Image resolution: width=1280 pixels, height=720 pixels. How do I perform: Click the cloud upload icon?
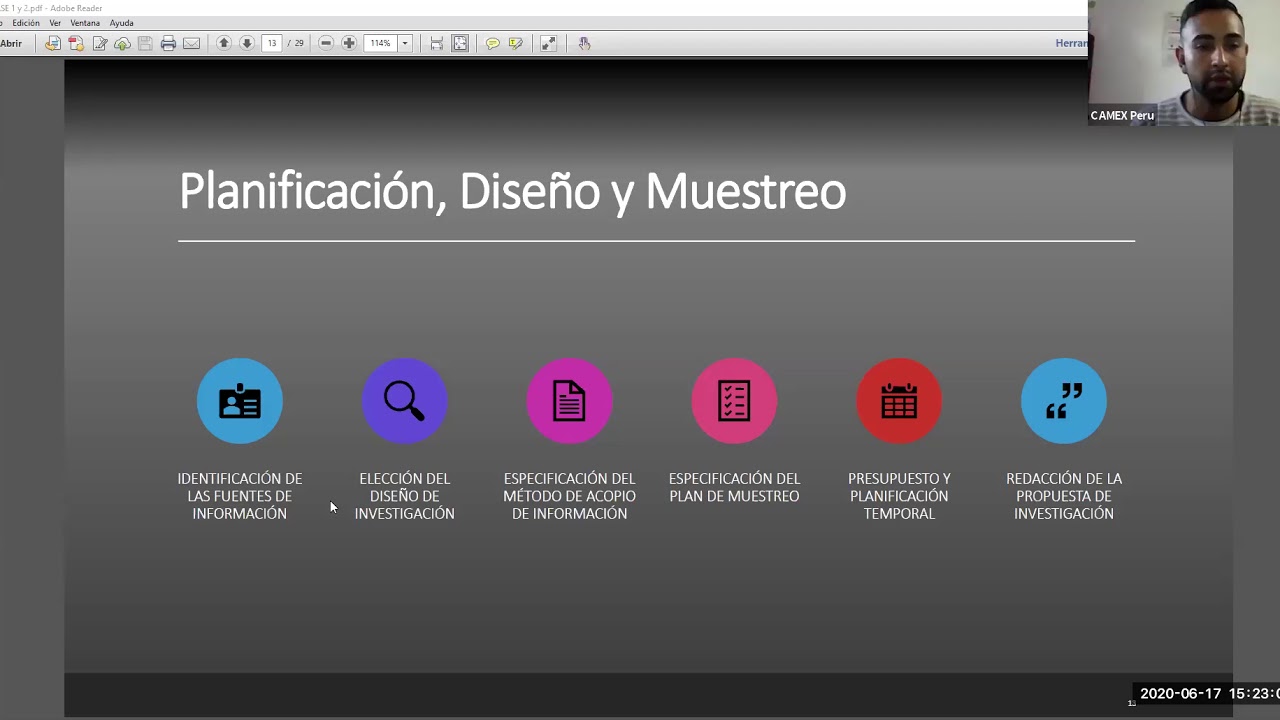tap(122, 43)
